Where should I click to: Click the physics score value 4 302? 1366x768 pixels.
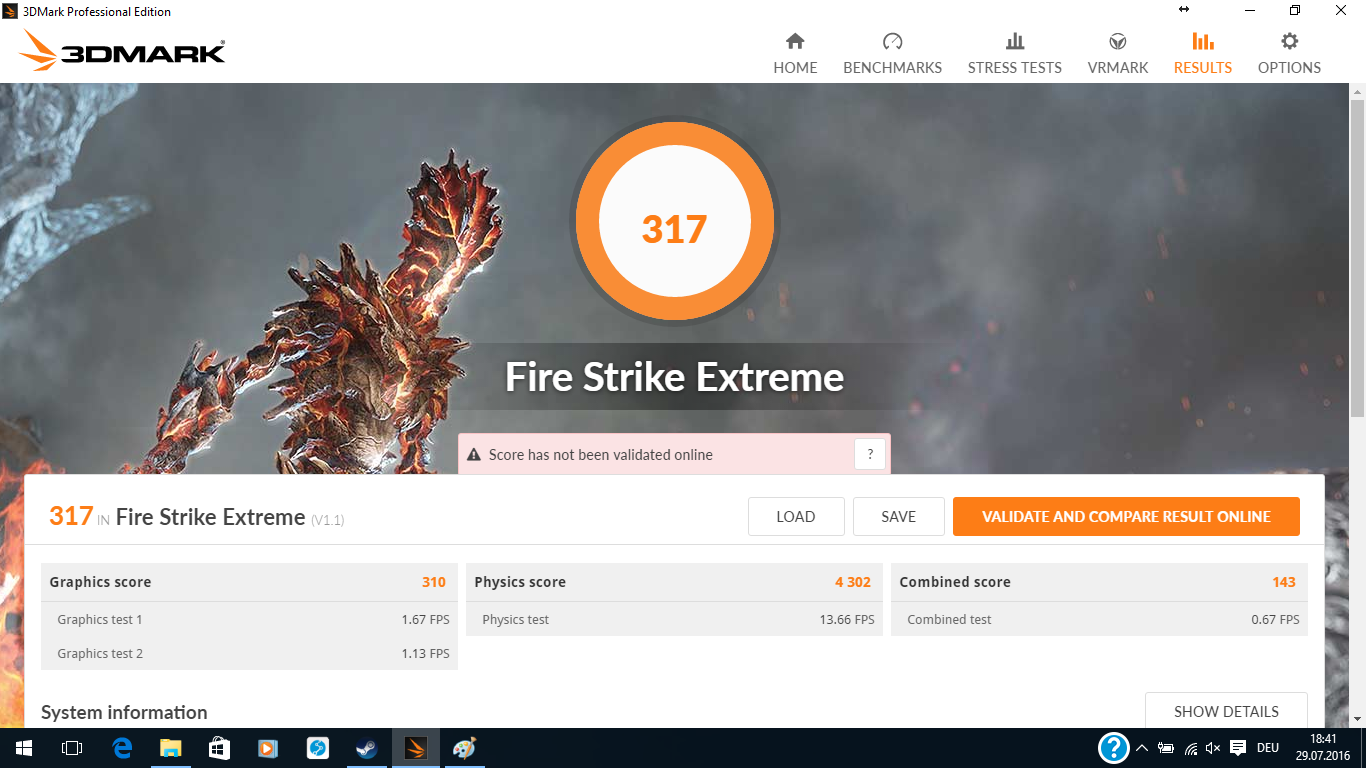coord(853,582)
